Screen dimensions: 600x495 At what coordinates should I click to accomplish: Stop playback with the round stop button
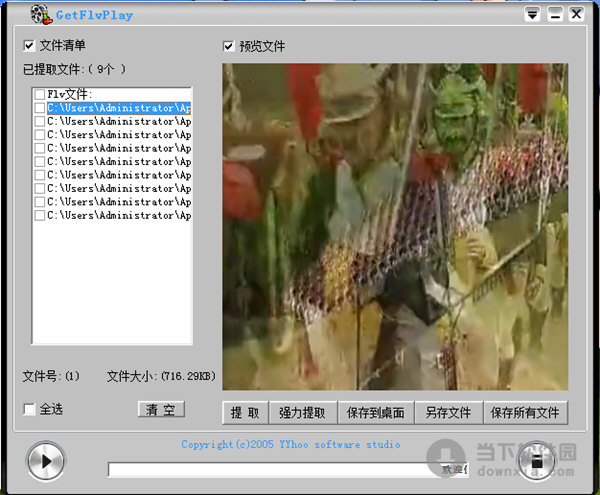[536, 462]
